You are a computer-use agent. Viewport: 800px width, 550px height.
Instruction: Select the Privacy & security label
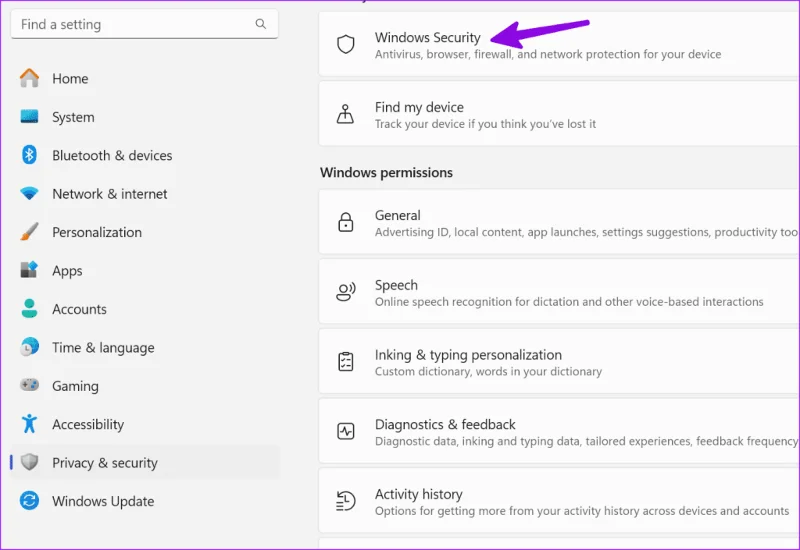coord(105,463)
